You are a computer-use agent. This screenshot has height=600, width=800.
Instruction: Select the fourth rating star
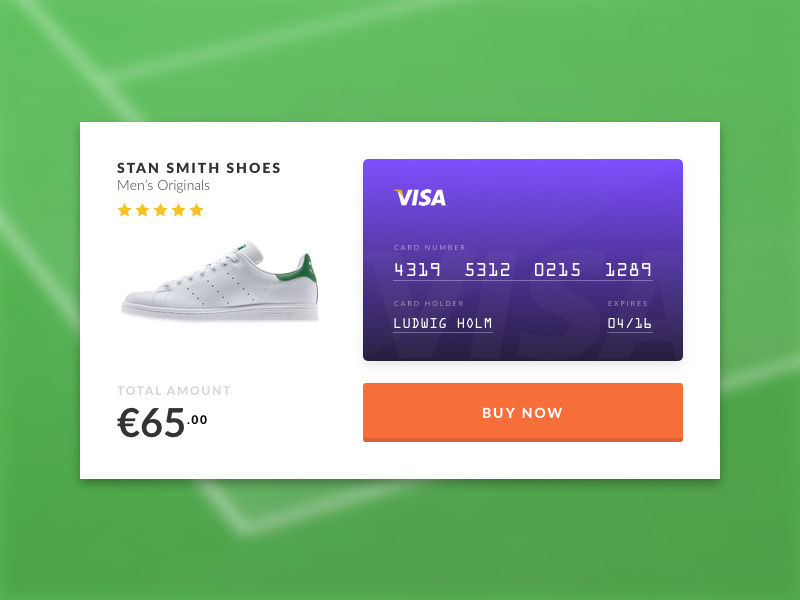pyautogui.click(x=177, y=210)
